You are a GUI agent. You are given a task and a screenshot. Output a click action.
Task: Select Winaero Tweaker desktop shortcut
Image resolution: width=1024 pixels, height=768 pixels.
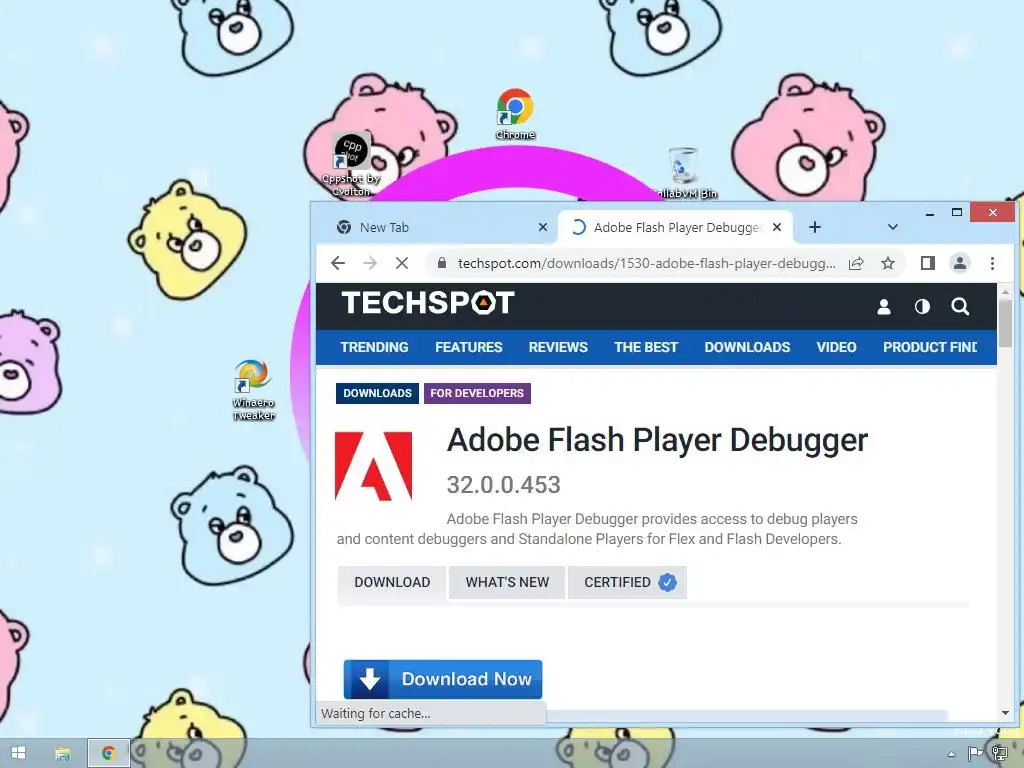coord(253,390)
